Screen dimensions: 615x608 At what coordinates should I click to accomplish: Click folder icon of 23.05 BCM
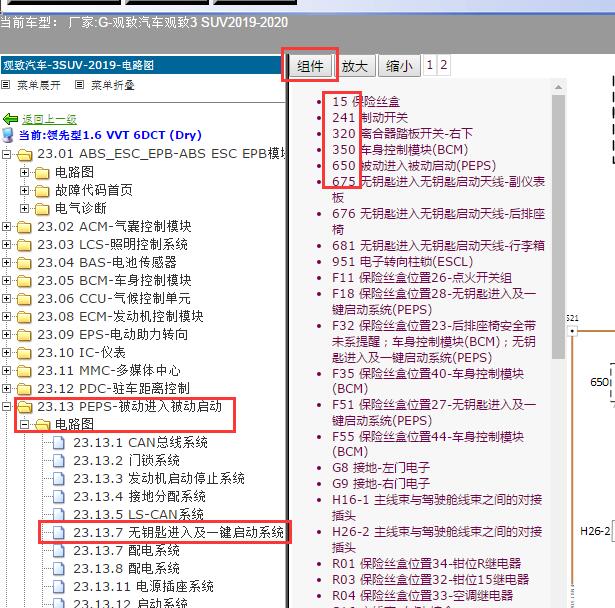tap(24, 281)
